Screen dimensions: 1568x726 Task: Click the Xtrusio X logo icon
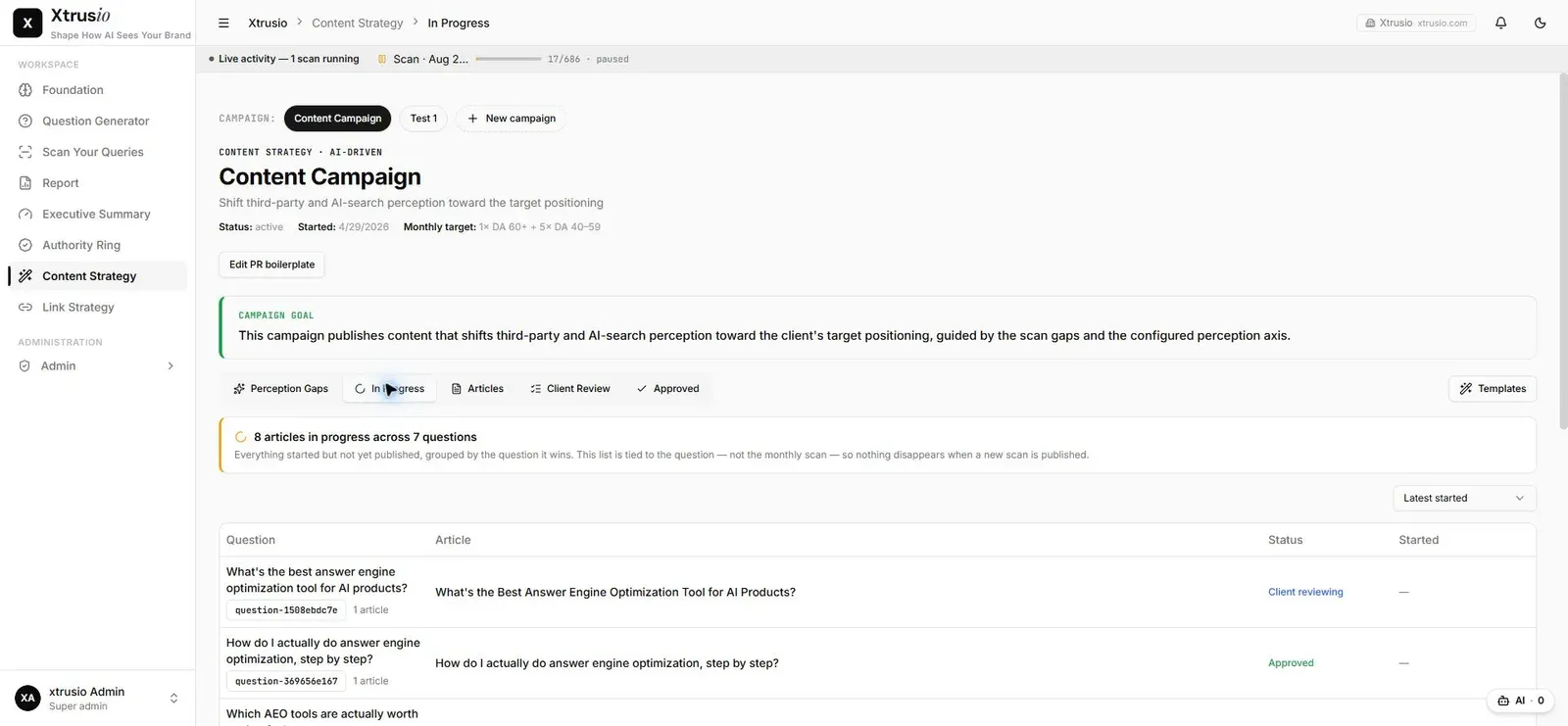click(x=27, y=23)
